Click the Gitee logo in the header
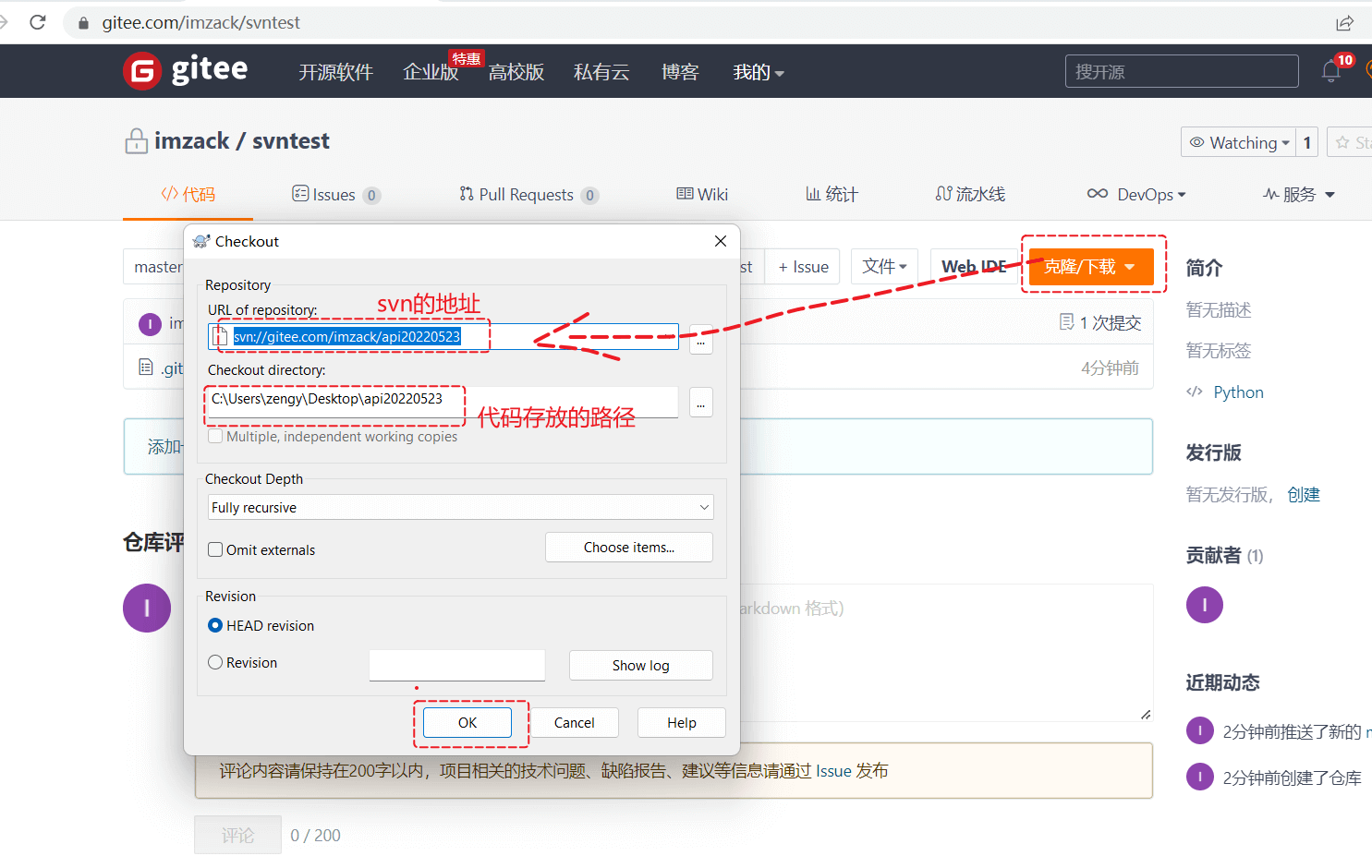This screenshot has height=868, width=1372. click(x=186, y=70)
